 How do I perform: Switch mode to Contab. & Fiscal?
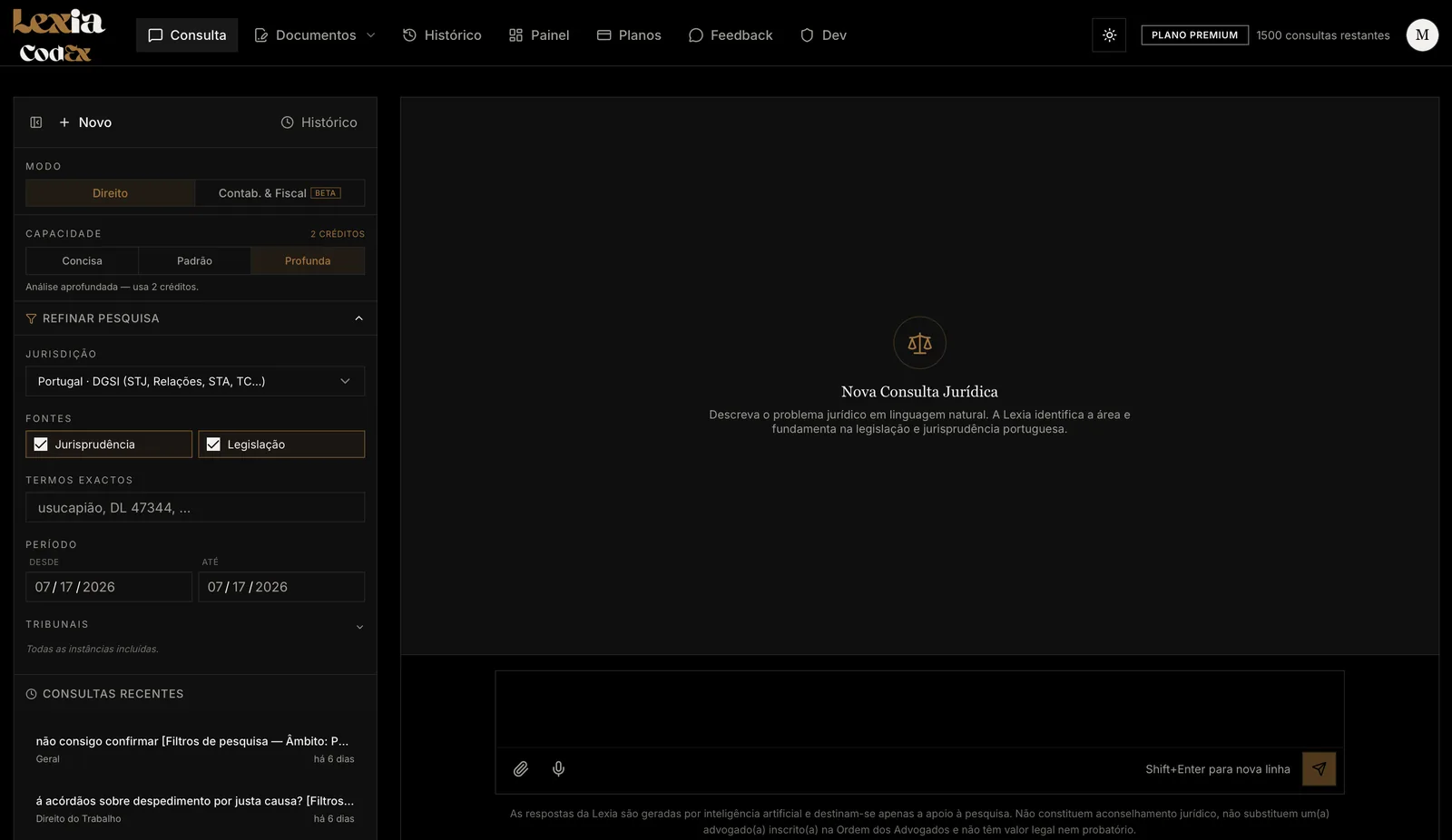point(280,193)
